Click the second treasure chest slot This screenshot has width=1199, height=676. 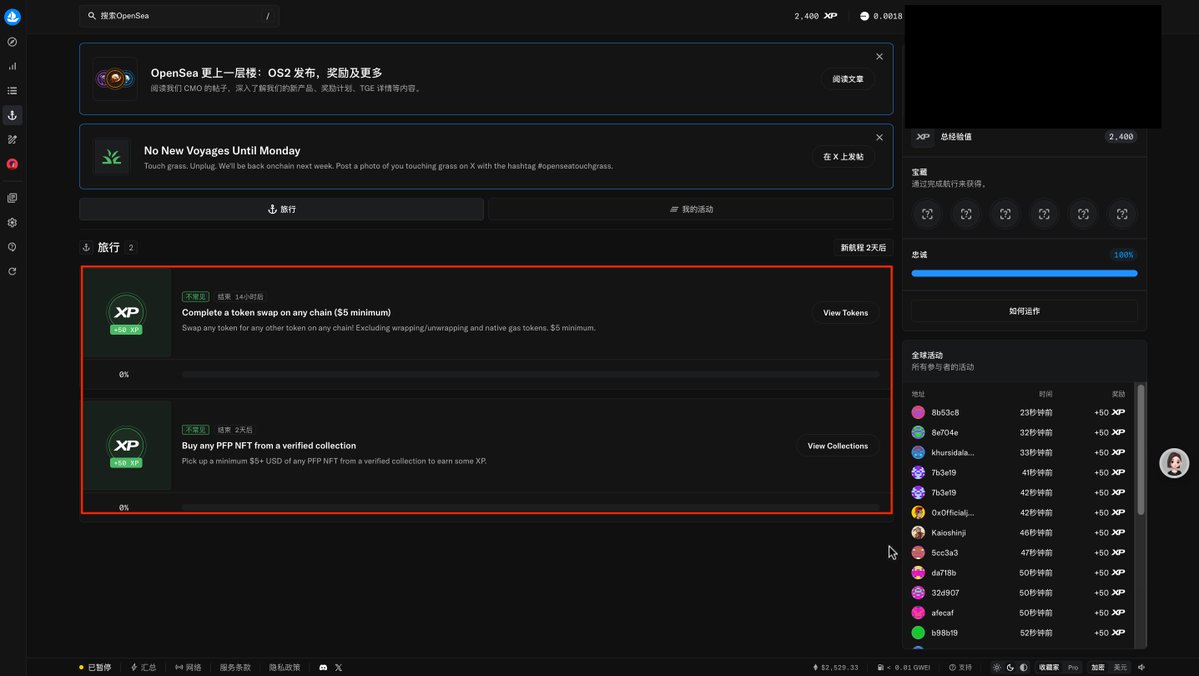click(966, 215)
